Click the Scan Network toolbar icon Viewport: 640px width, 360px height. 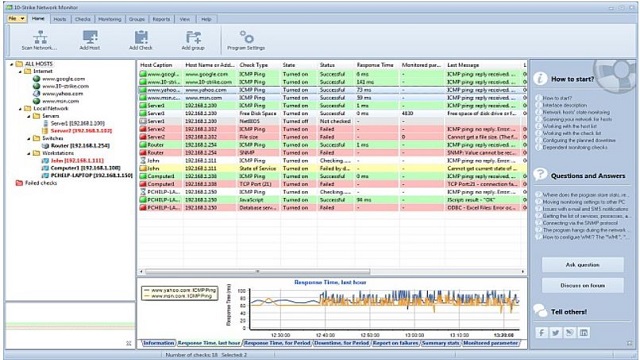pos(40,38)
